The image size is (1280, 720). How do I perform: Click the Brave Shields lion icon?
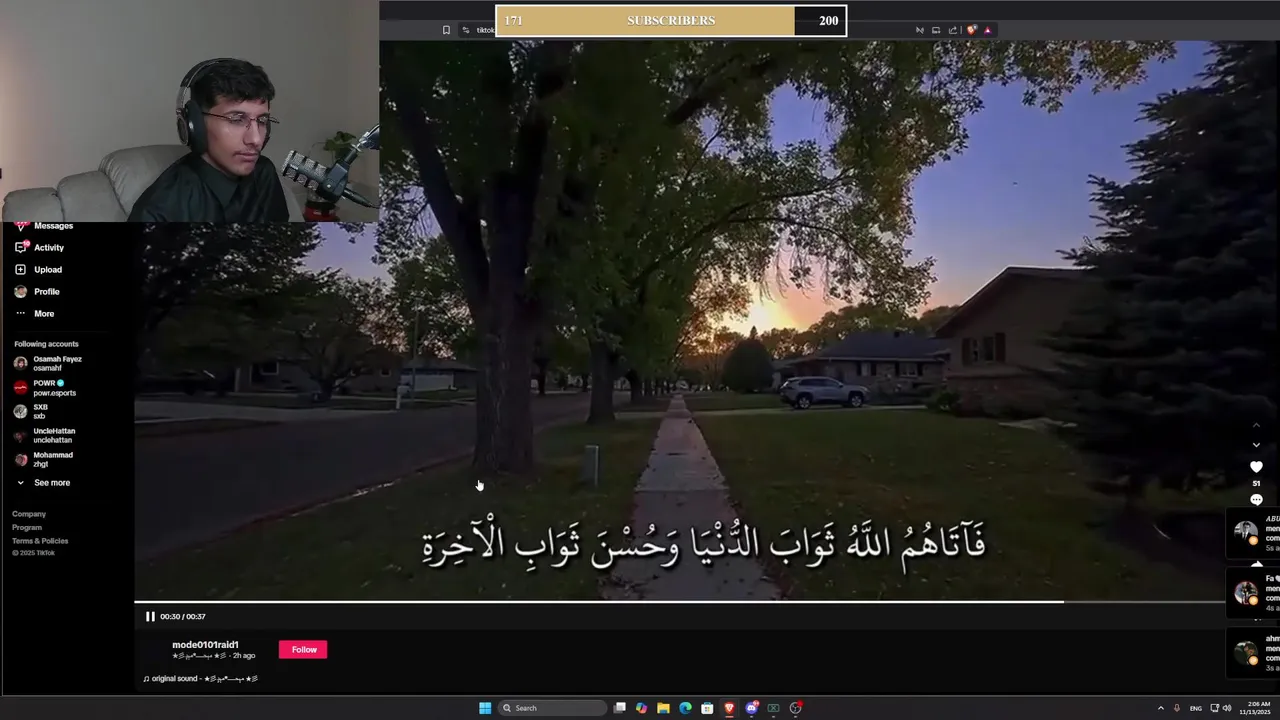point(971,30)
